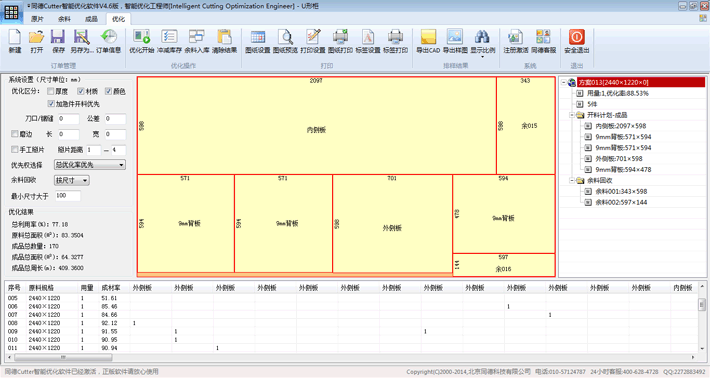Click the 清除结果 clear results icon
The image size is (710, 378).
pos(225,41)
